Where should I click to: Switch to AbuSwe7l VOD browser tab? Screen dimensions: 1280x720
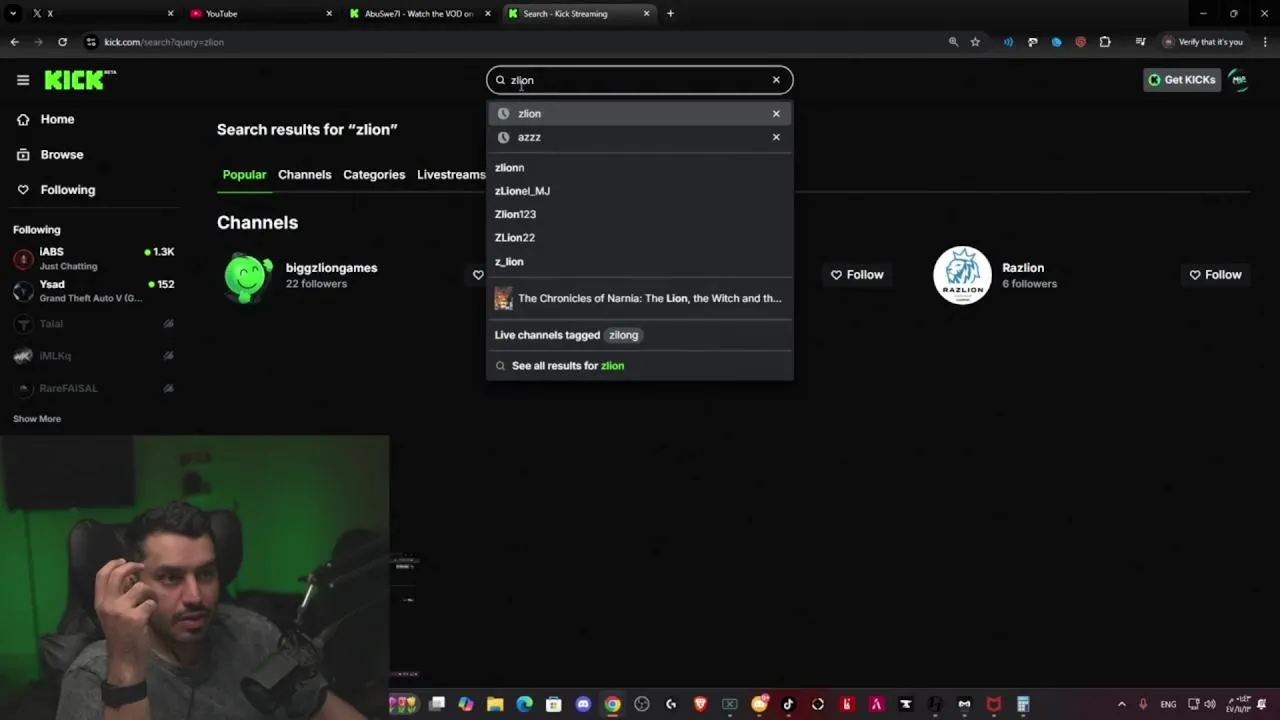[x=420, y=13]
